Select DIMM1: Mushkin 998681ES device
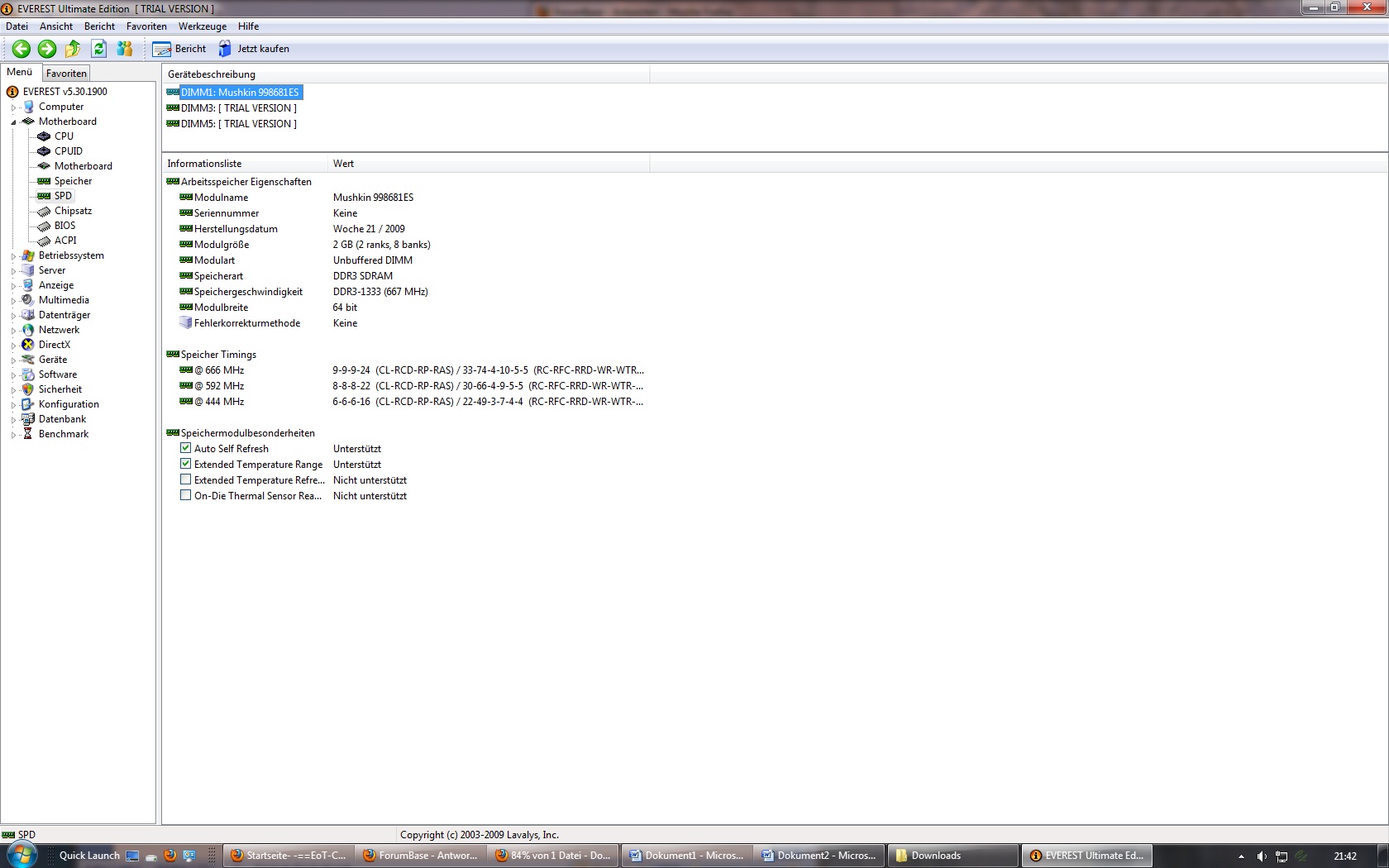 click(240, 93)
